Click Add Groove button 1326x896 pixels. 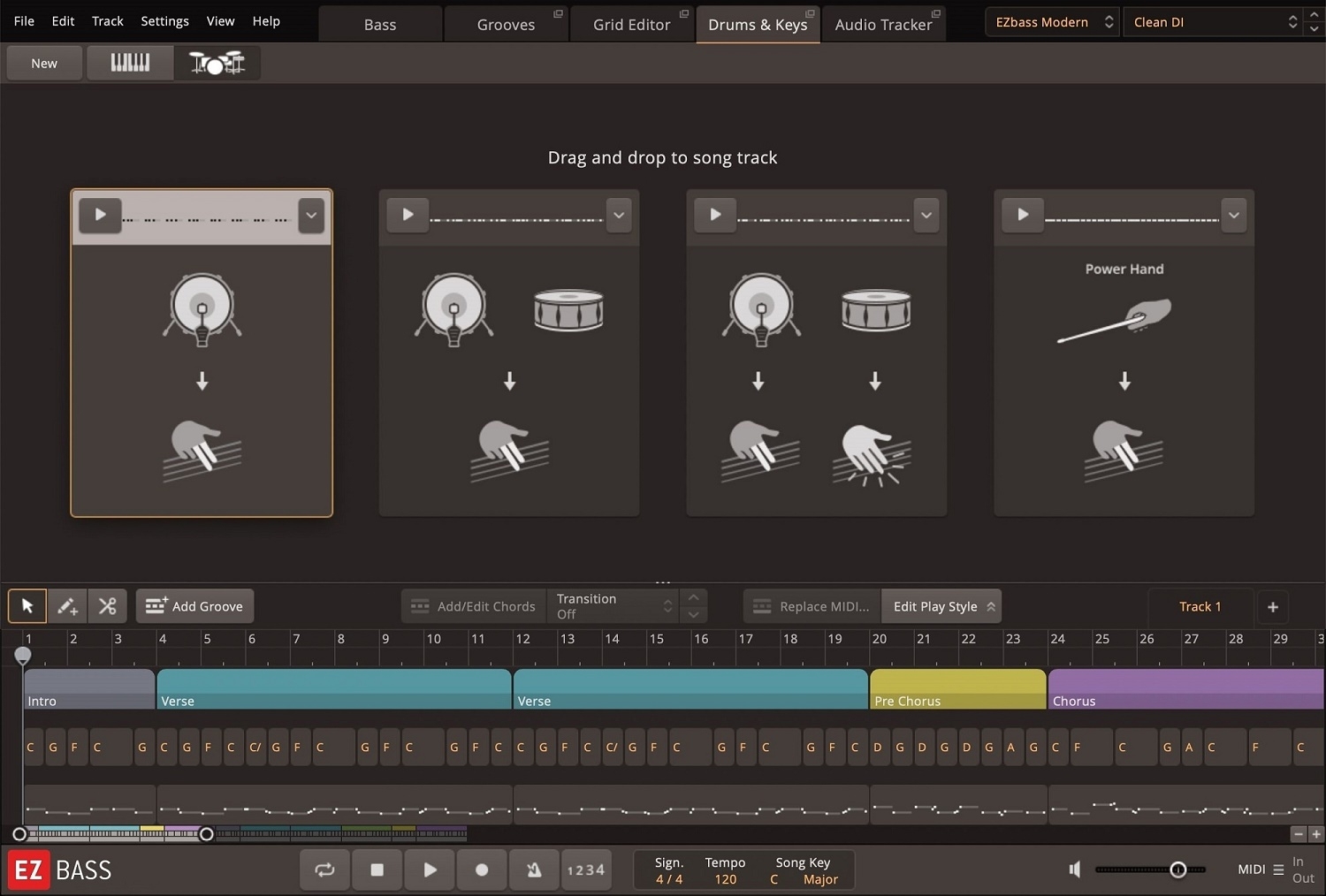click(194, 606)
